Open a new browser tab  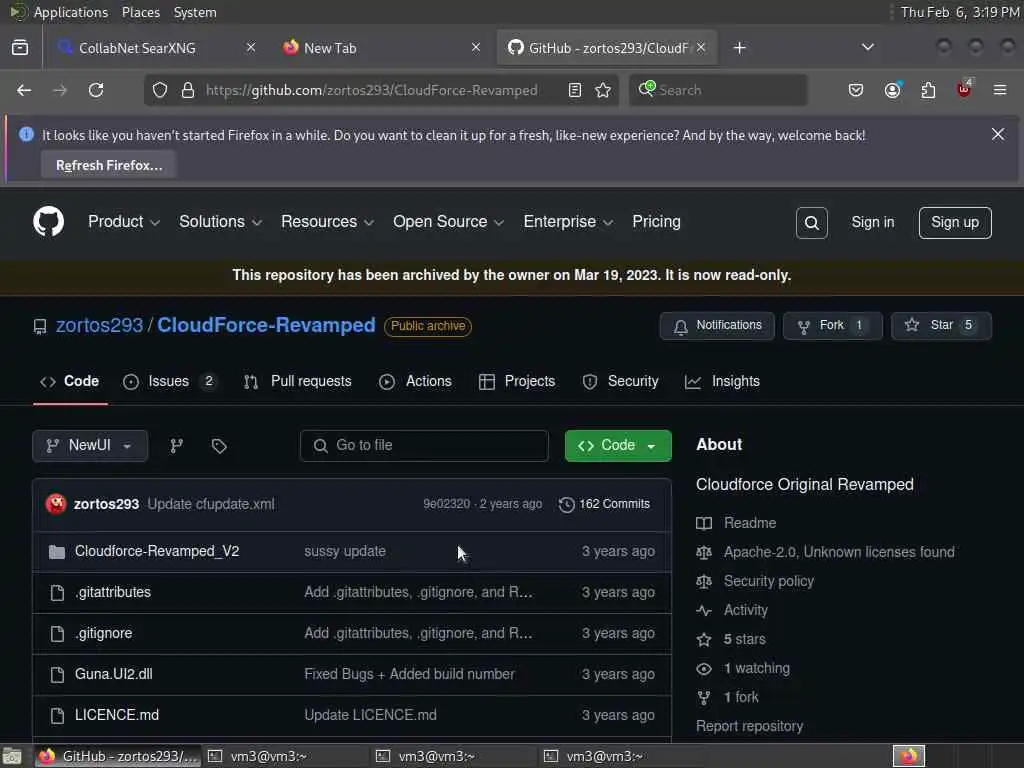point(739,48)
